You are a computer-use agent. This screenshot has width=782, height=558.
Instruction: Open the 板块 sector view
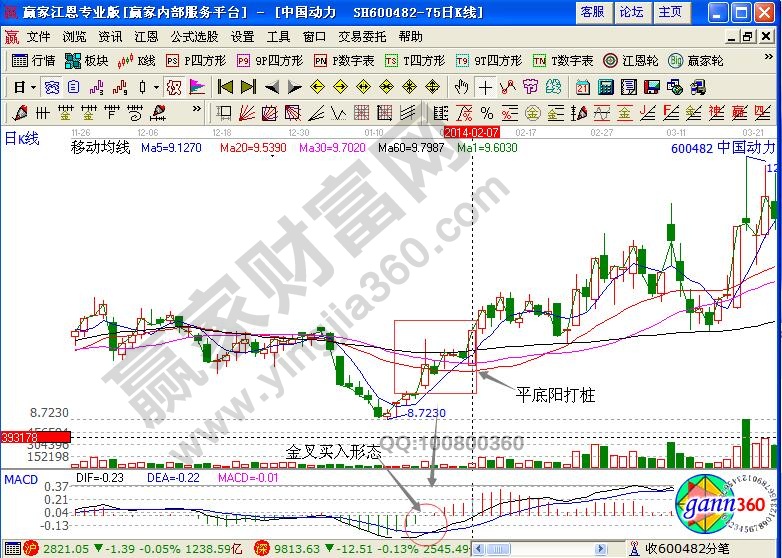coord(88,60)
